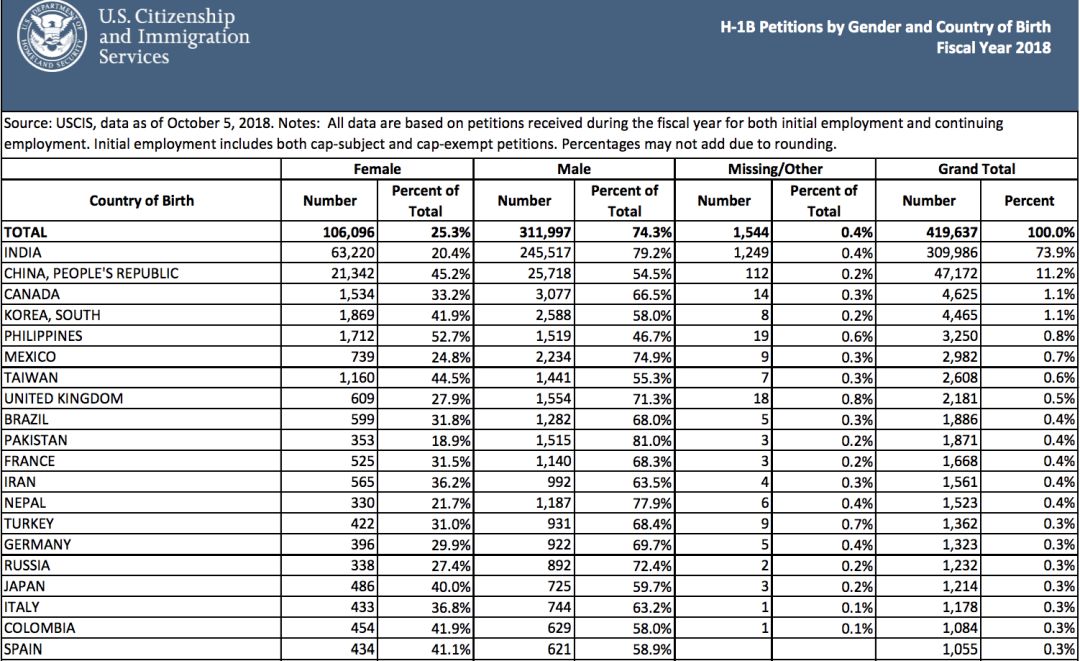The height and width of the screenshot is (661, 1080).
Task: Click India's grand percent 73.9%
Action: tap(1055, 253)
